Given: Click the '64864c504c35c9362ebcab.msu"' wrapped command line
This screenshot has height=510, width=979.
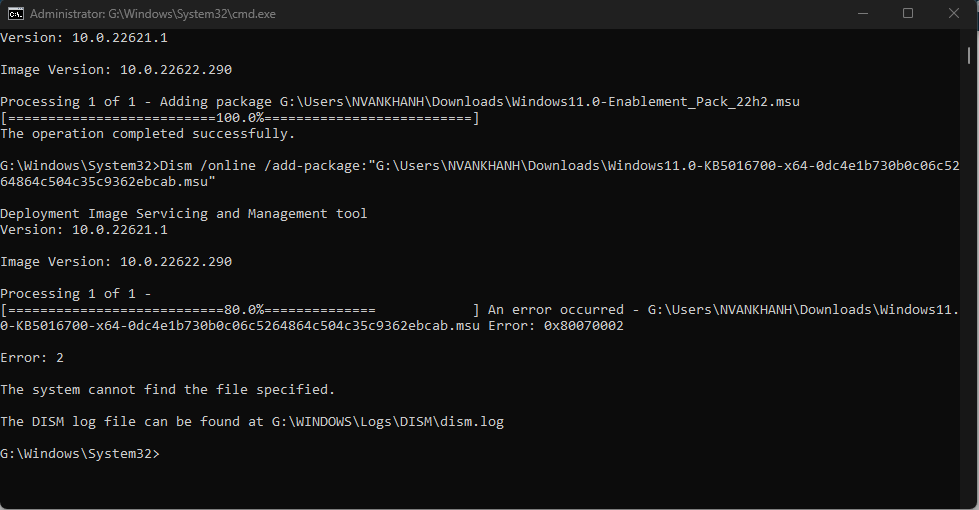Looking at the screenshot, I should click(108, 182).
